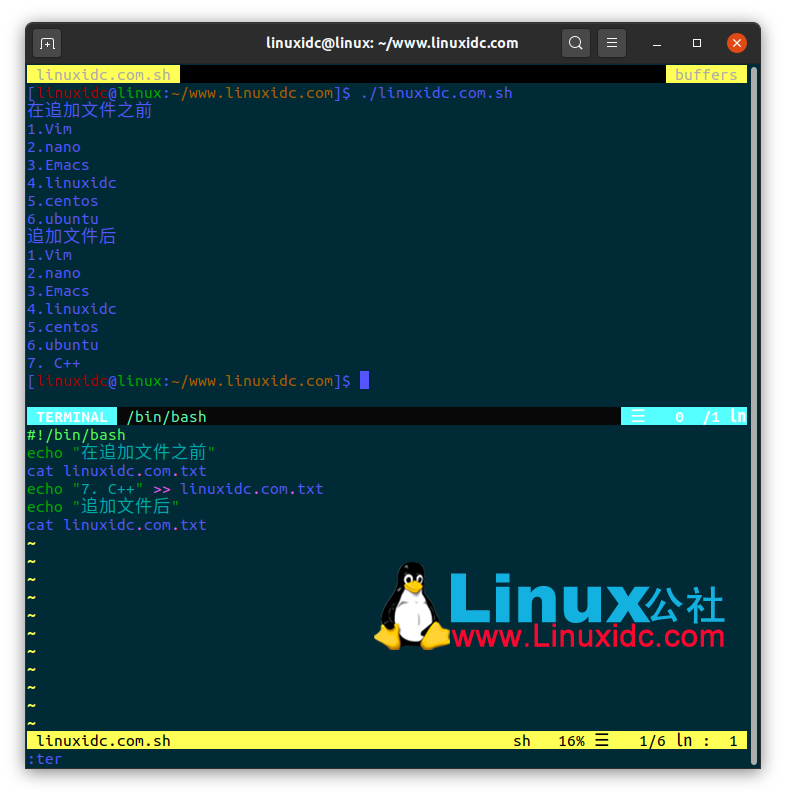Open a new terminal tab icon

point(47,44)
